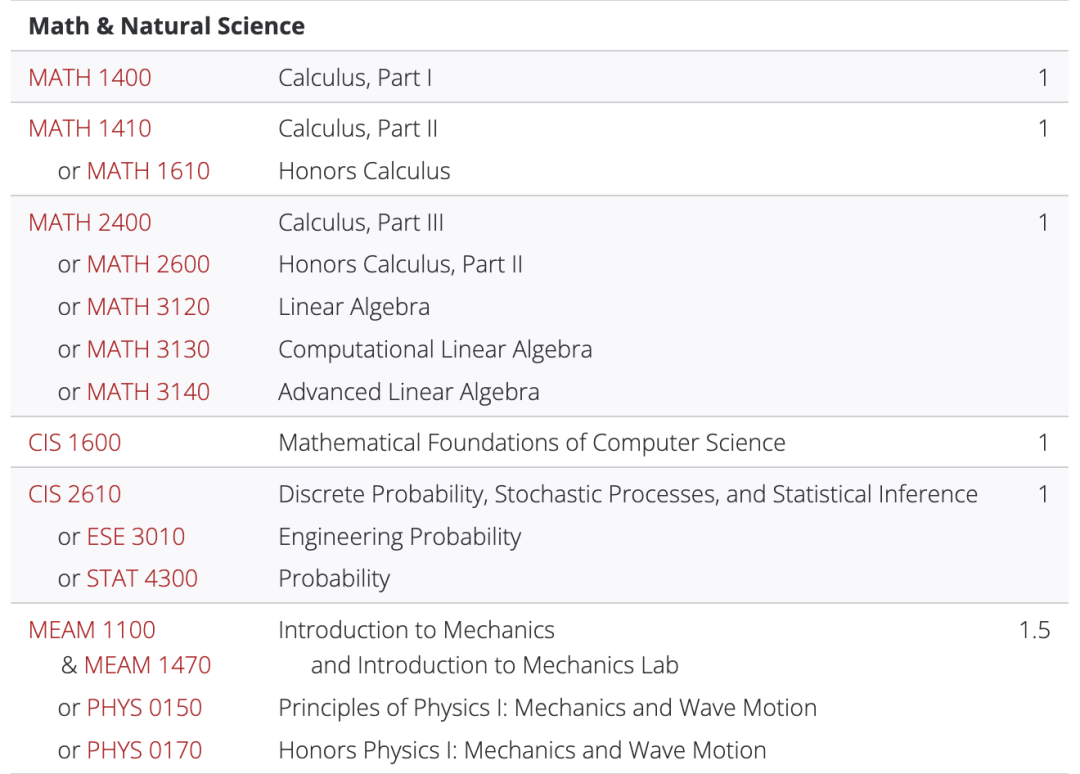This screenshot has width=1080, height=774.
Task: Open the MATH 3140 link
Action: [x=148, y=392]
